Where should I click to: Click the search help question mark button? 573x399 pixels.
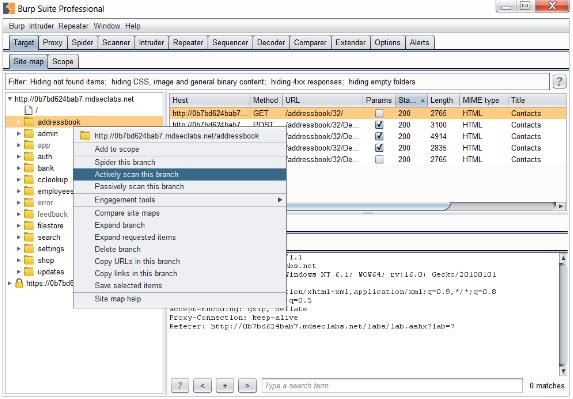[x=179, y=385]
